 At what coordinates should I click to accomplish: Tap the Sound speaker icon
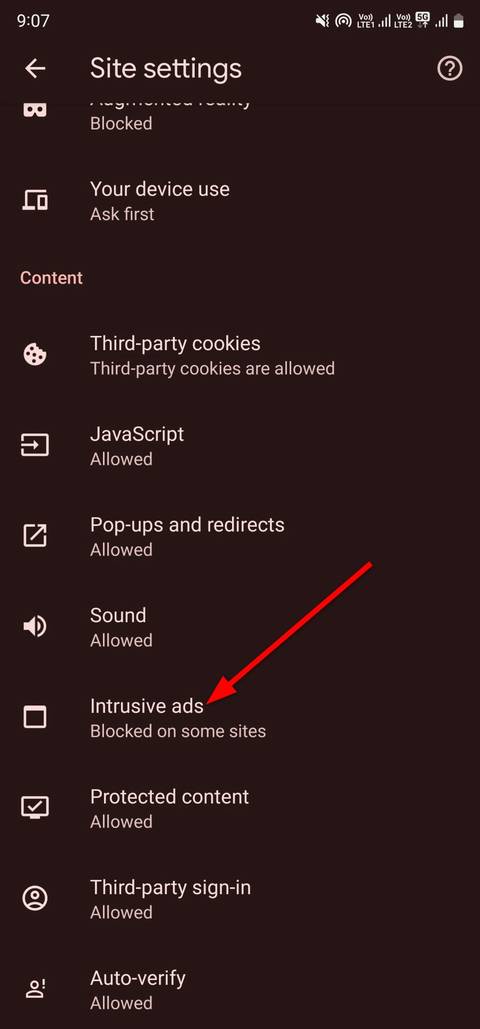(x=35, y=627)
